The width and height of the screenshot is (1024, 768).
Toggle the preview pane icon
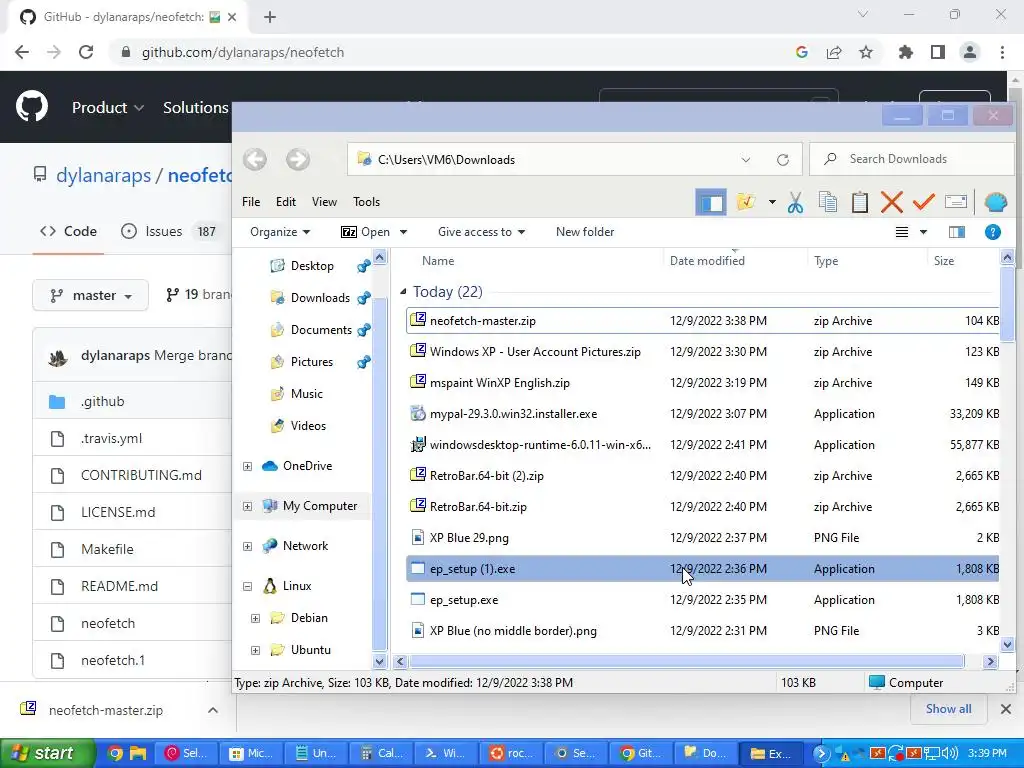pyautogui.click(x=957, y=232)
